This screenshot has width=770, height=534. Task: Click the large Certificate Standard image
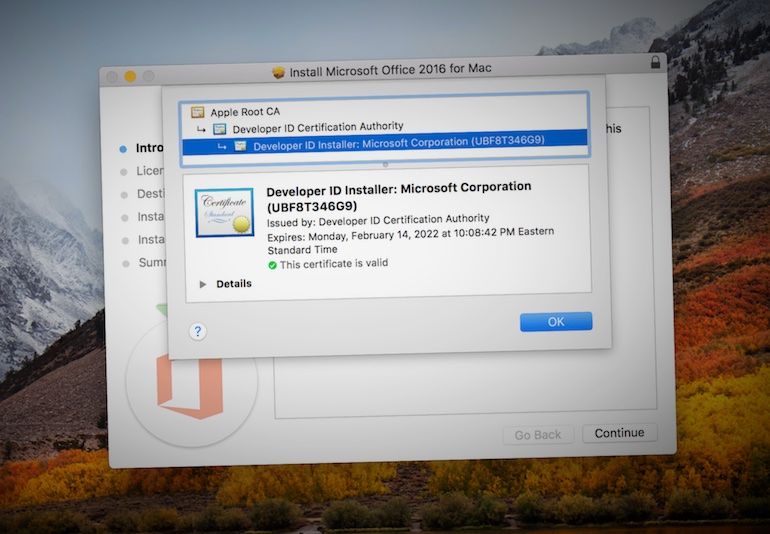pos(224,213)
